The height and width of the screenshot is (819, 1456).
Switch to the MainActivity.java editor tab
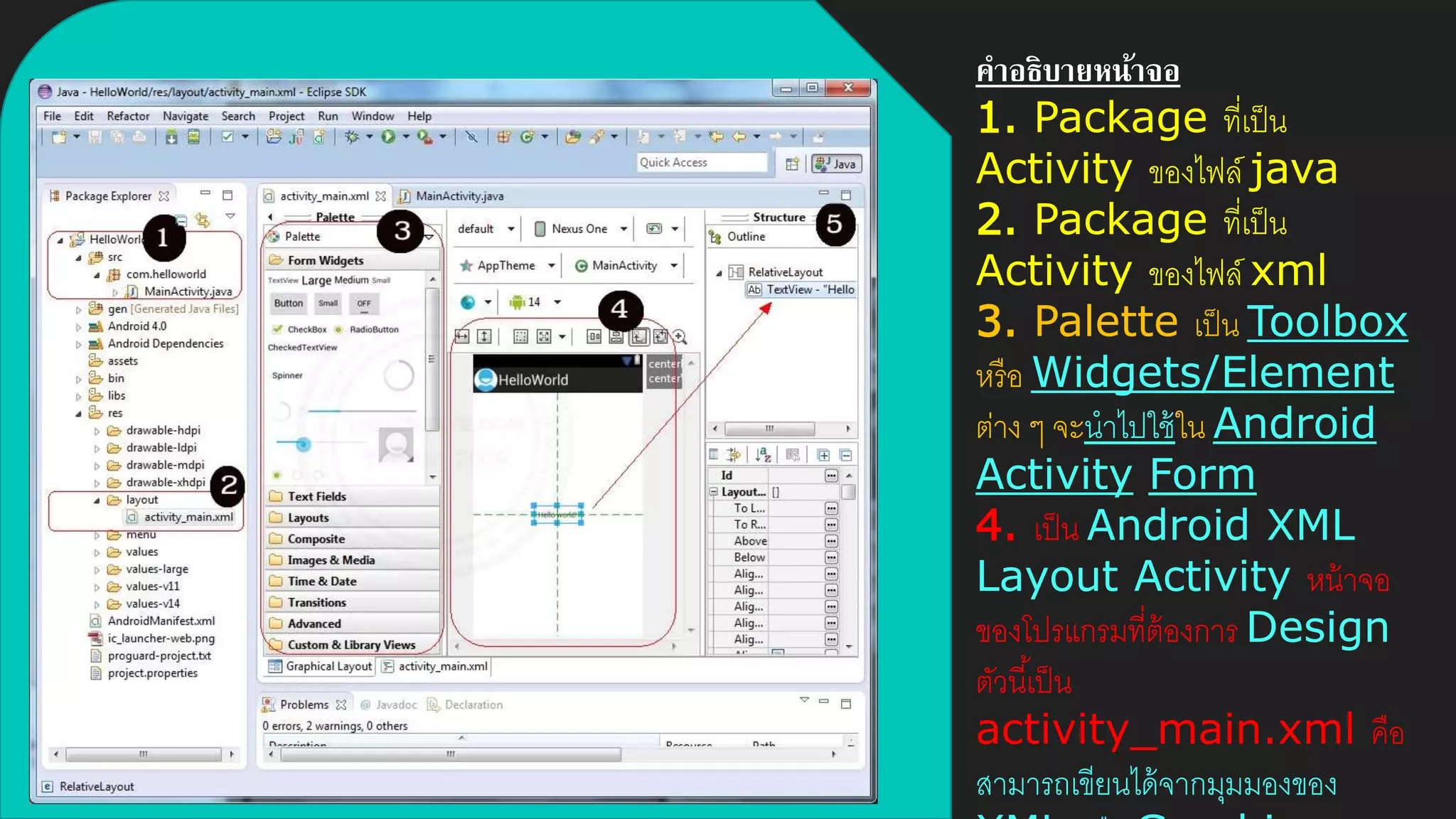click(451, 196)
